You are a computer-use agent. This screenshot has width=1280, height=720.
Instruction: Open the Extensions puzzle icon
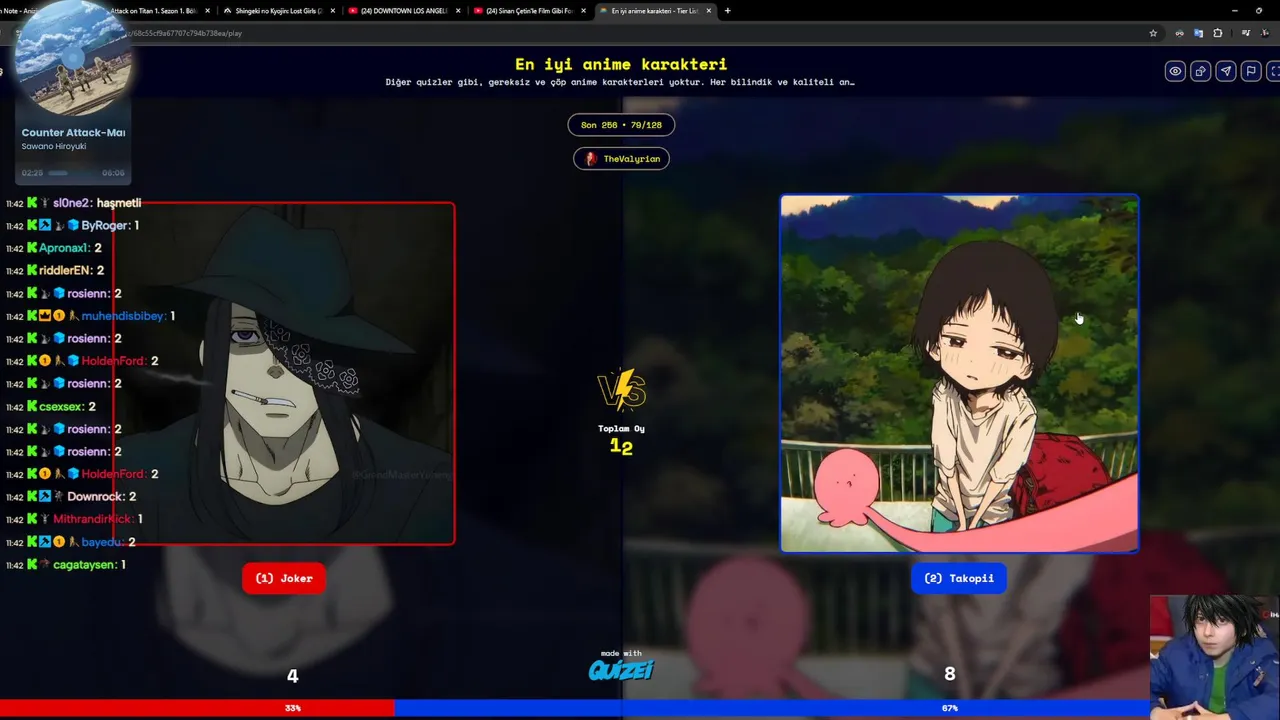click(x=1217, y=33)
